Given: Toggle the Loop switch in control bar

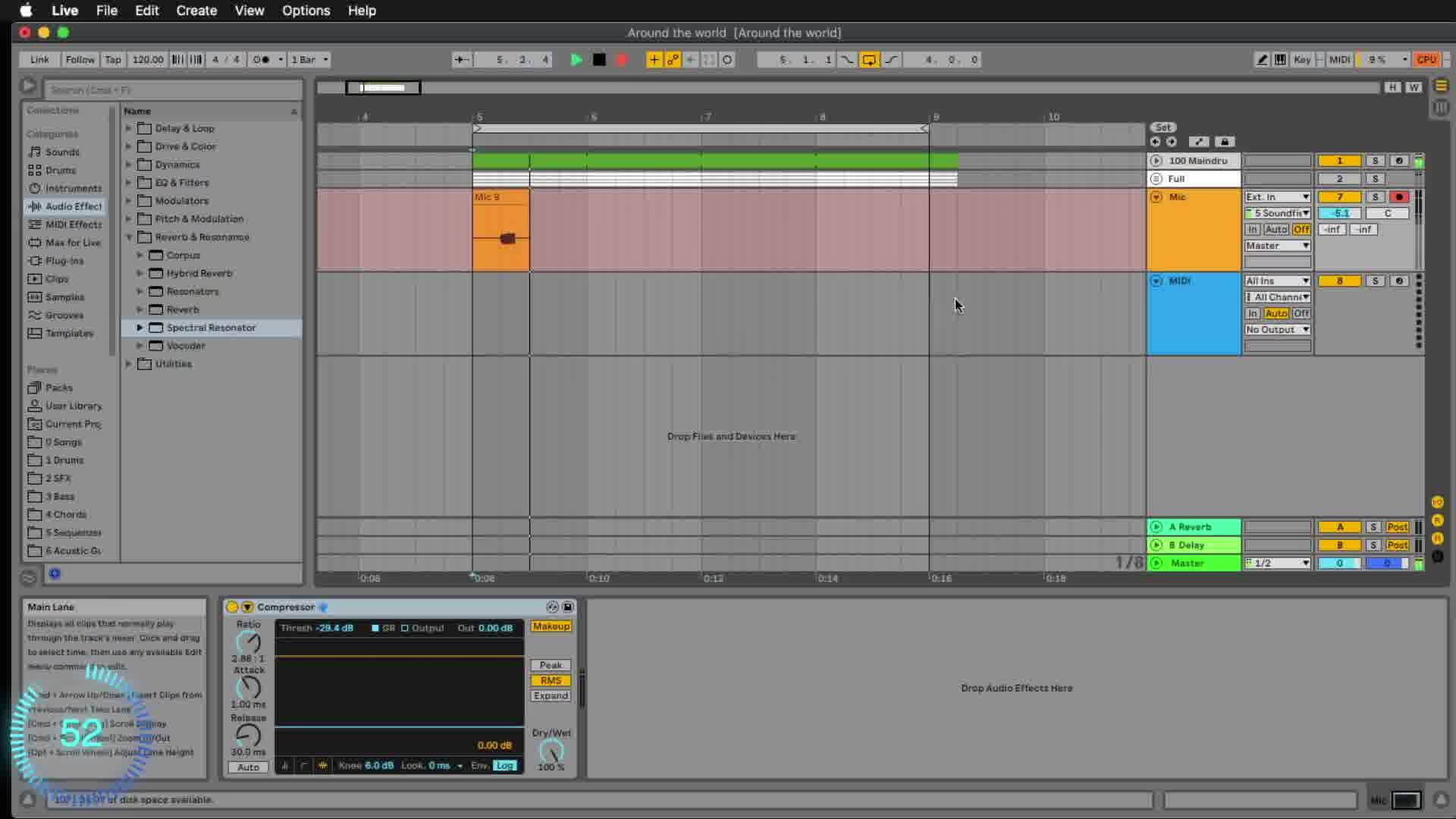Looking at the screenshot, I should click(x=869, y=60).
